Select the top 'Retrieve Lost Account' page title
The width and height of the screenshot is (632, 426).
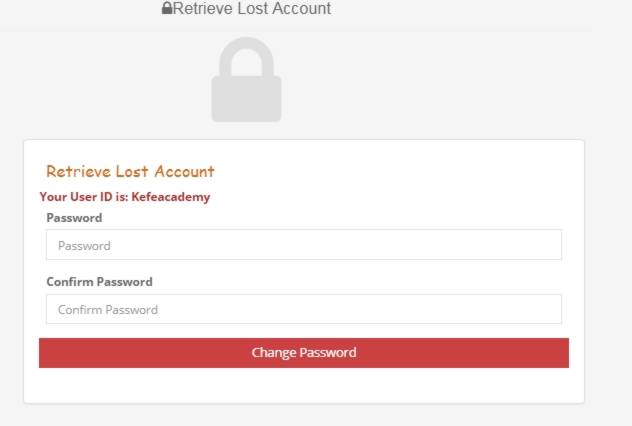tap(251, 9)
